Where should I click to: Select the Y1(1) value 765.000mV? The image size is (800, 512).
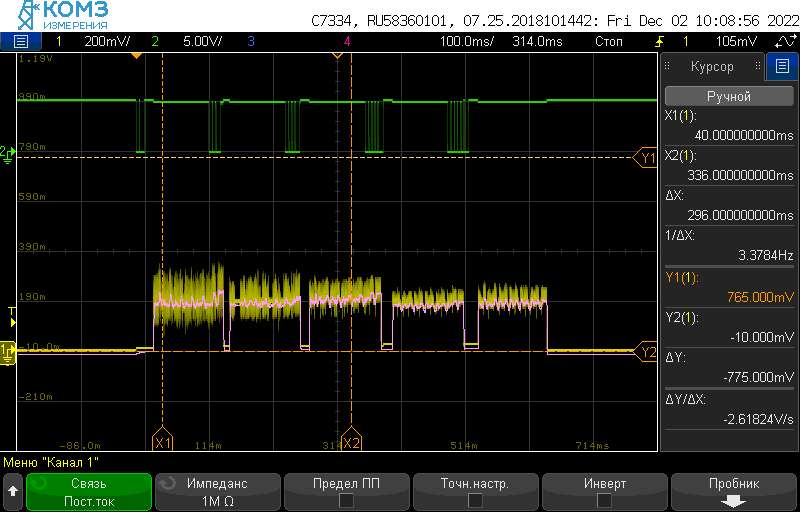(758, 297)
